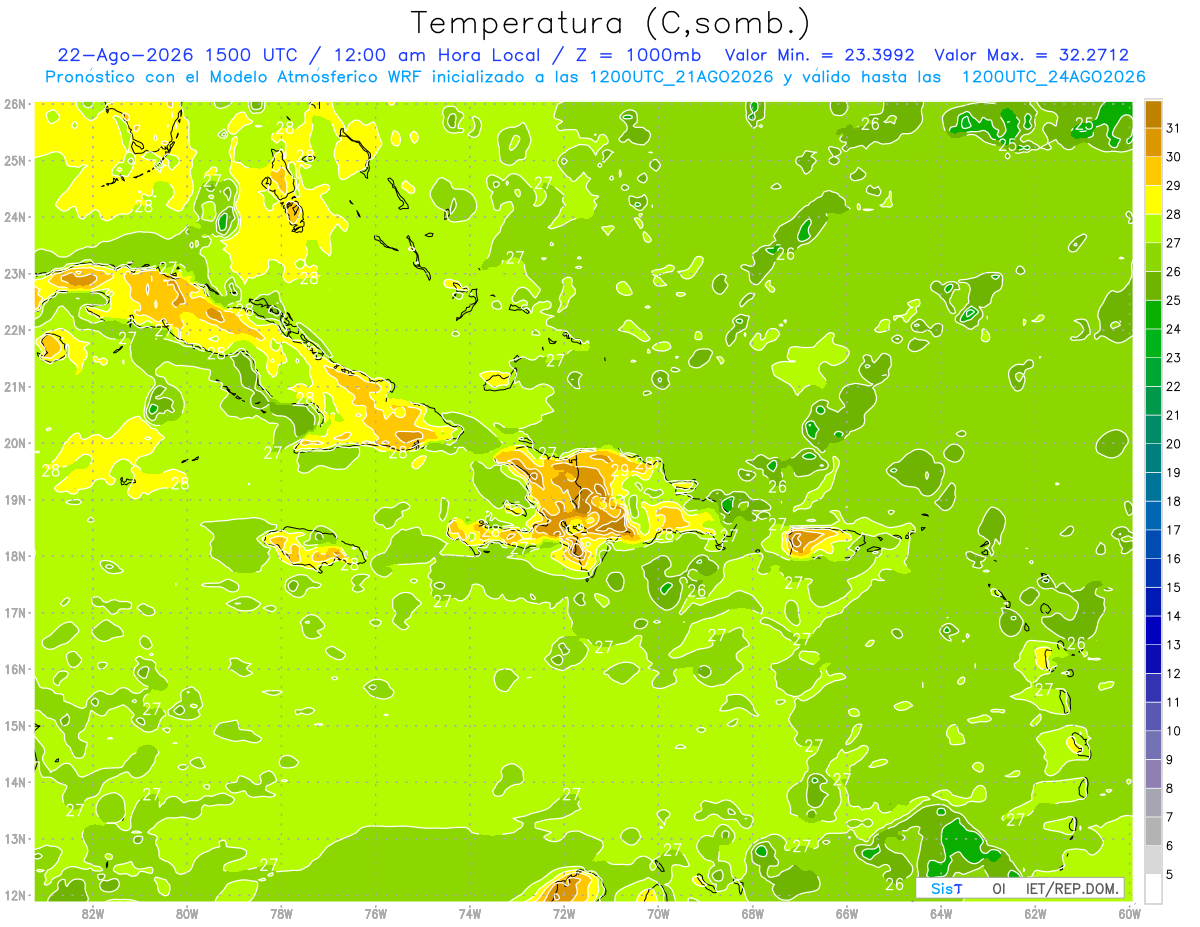1200x927 pixels.
Task: Click the longitude axis label 68W
Action: pyautogui.click(x=753, y=913)
